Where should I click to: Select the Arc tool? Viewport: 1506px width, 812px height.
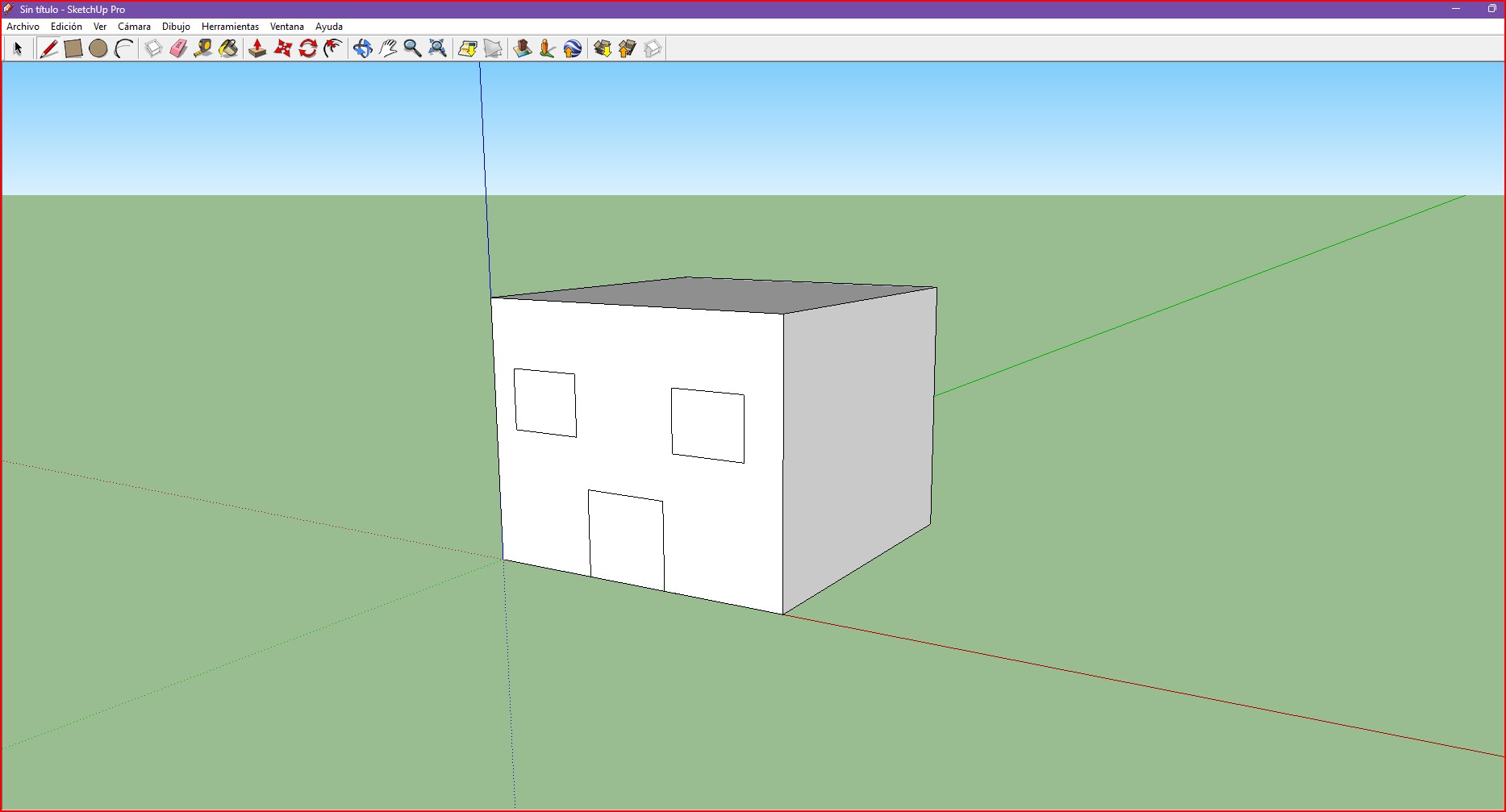tap(123, 48)
